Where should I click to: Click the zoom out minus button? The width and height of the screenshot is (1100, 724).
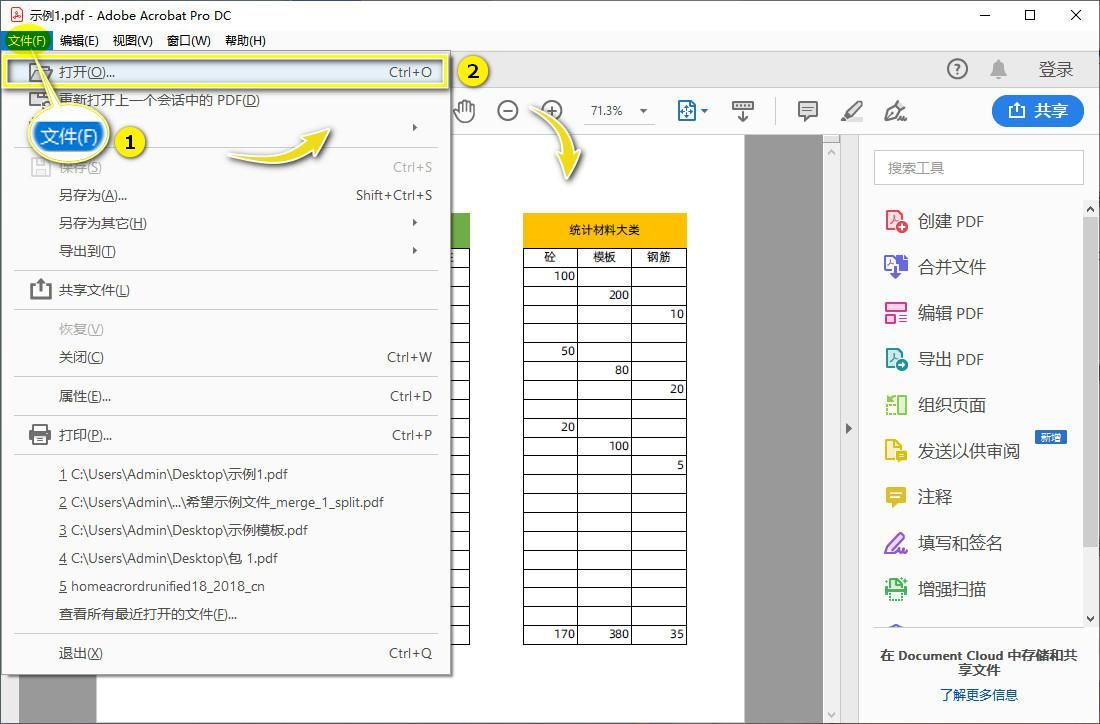tap(507, 111)
